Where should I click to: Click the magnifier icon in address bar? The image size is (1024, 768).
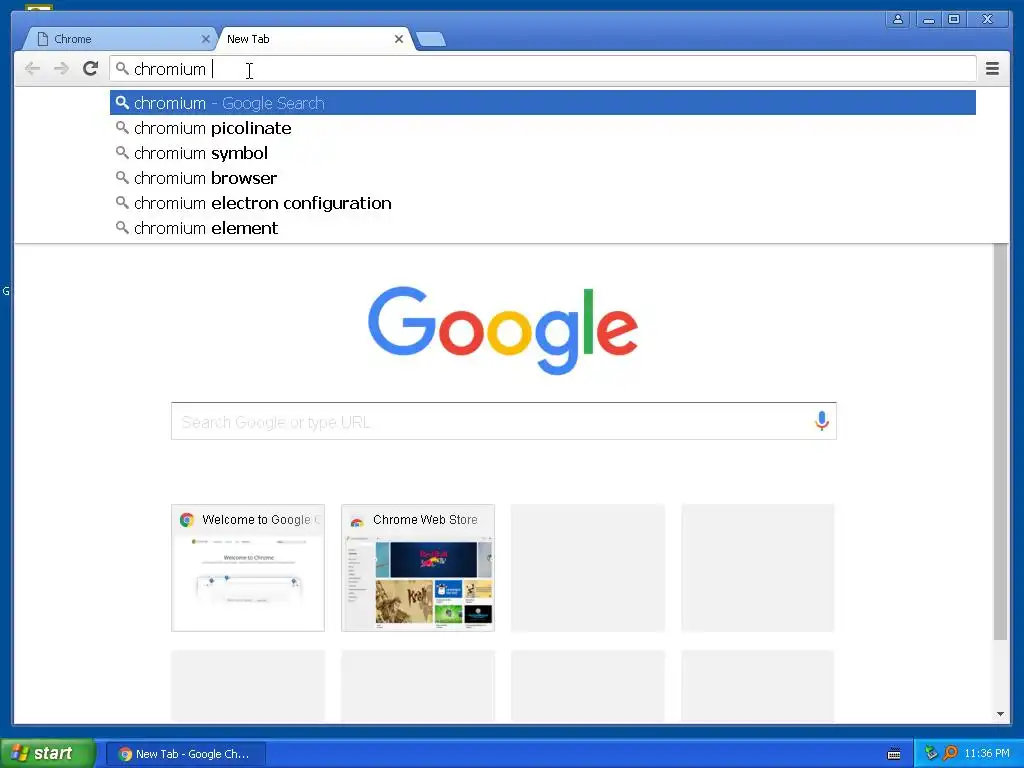[122, 68]
